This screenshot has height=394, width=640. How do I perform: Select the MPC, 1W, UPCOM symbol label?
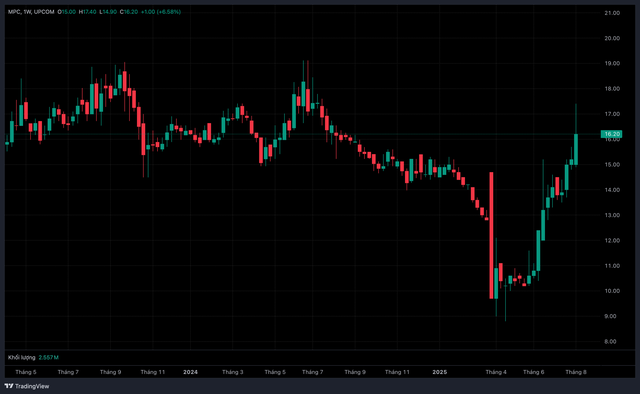click(x=31, y=12)
